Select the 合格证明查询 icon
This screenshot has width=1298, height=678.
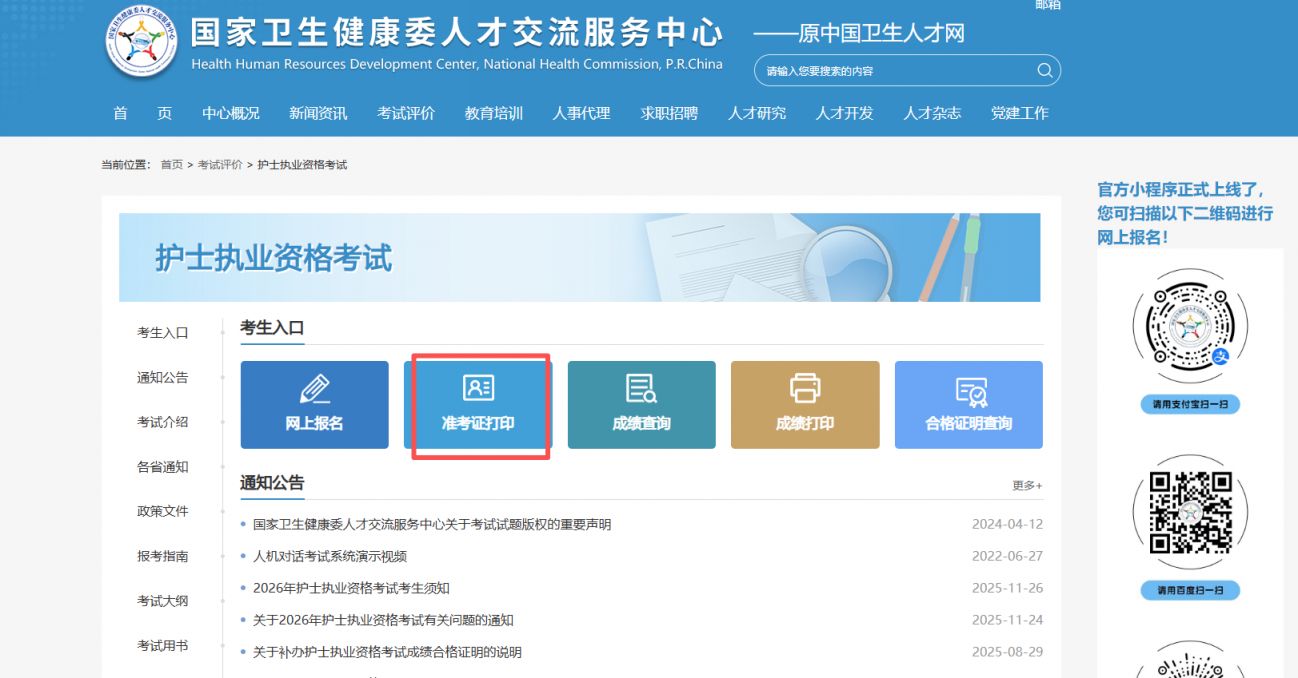969,390
